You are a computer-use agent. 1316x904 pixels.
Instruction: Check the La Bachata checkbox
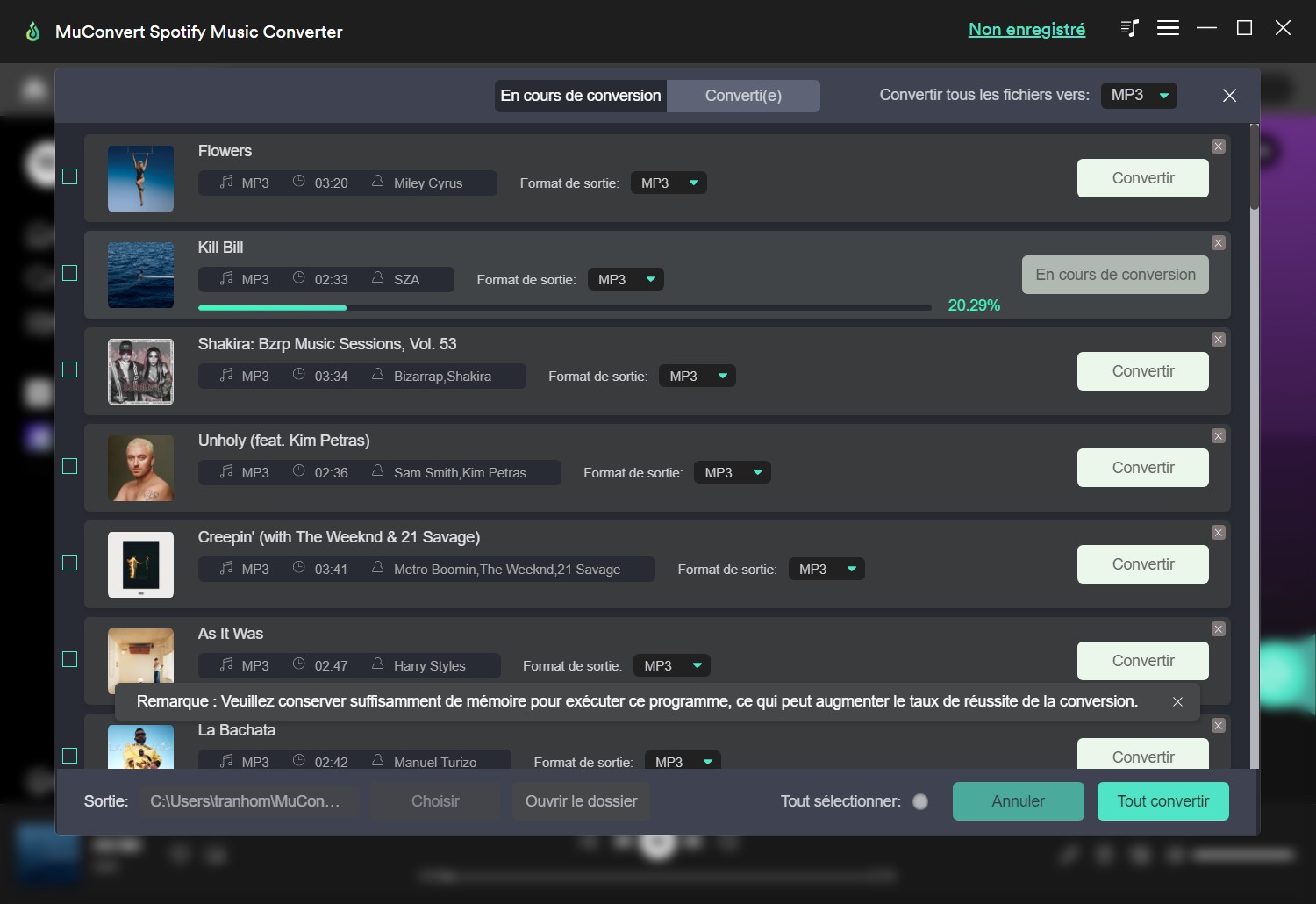70,756
